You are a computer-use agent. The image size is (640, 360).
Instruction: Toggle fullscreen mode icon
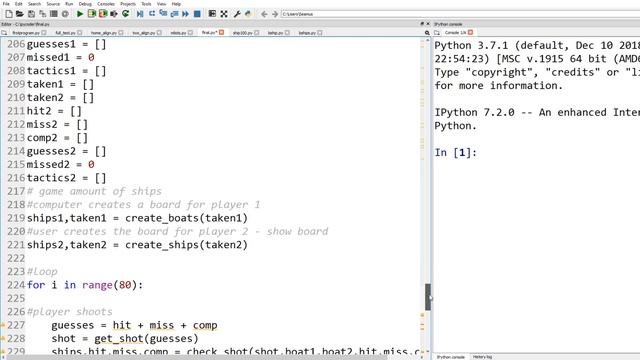coord(224,14)
